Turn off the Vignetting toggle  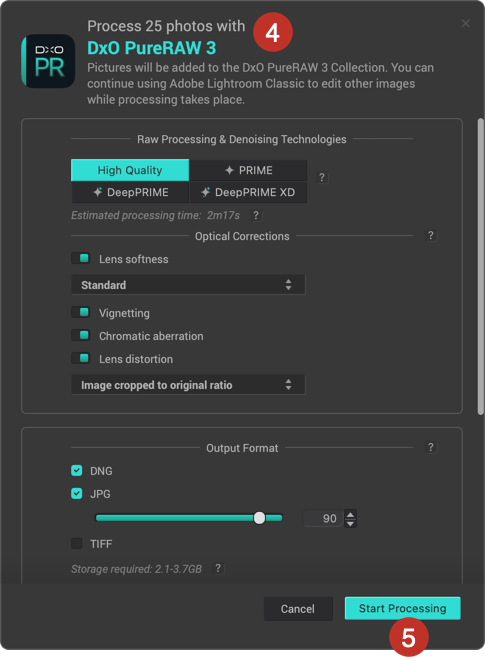[81, 312]
